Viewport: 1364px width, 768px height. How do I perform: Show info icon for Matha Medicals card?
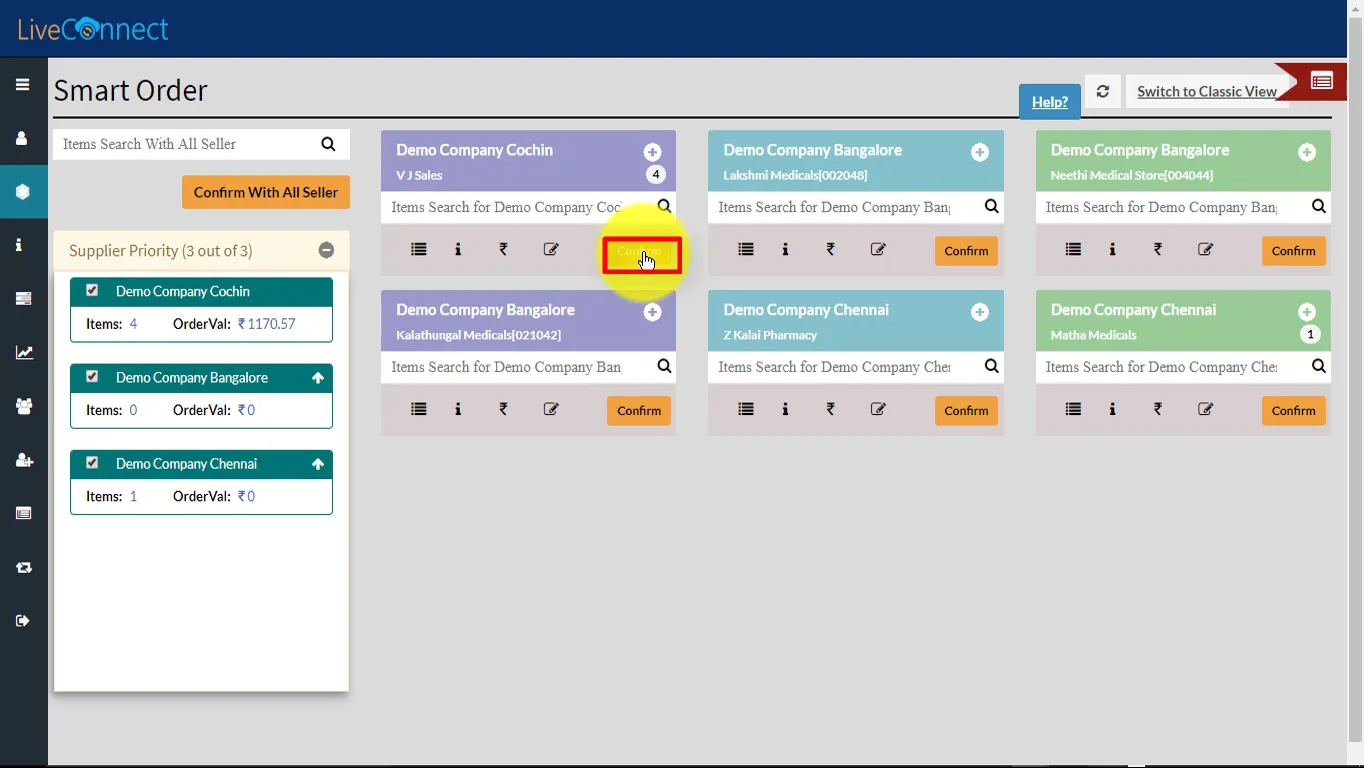(1112, 409)
